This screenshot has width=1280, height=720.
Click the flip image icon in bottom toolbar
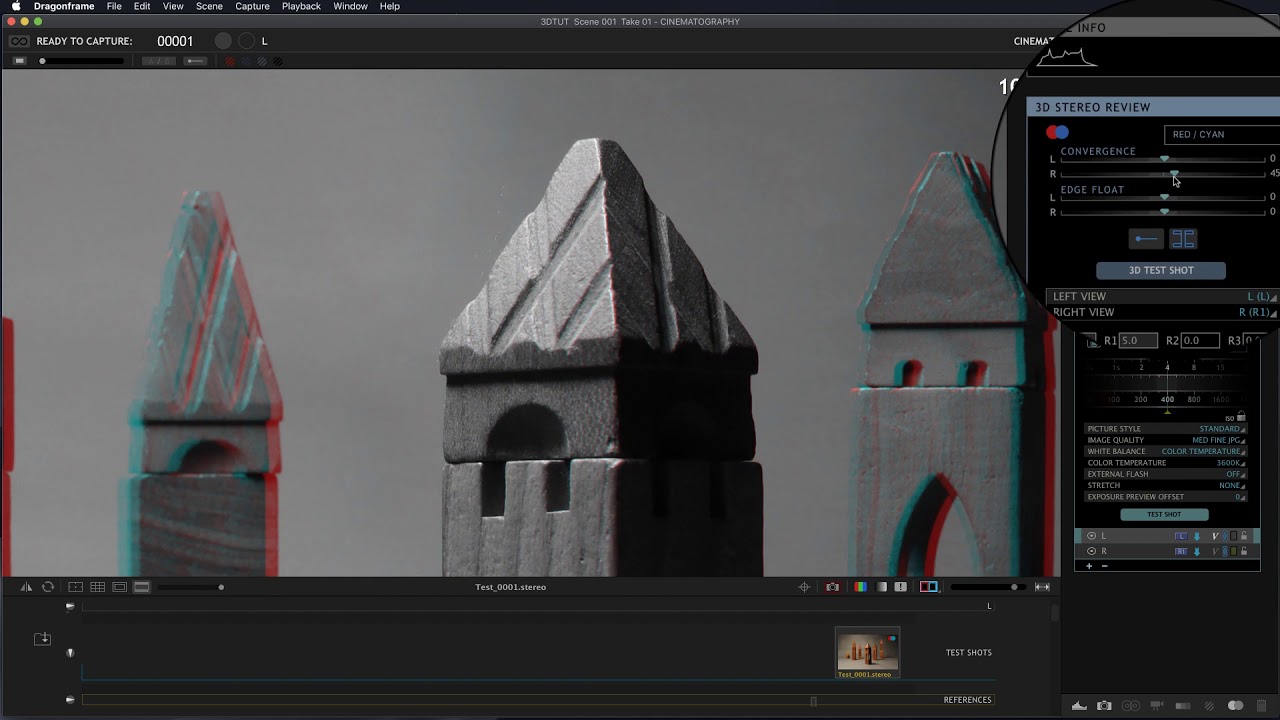(26, 587)
